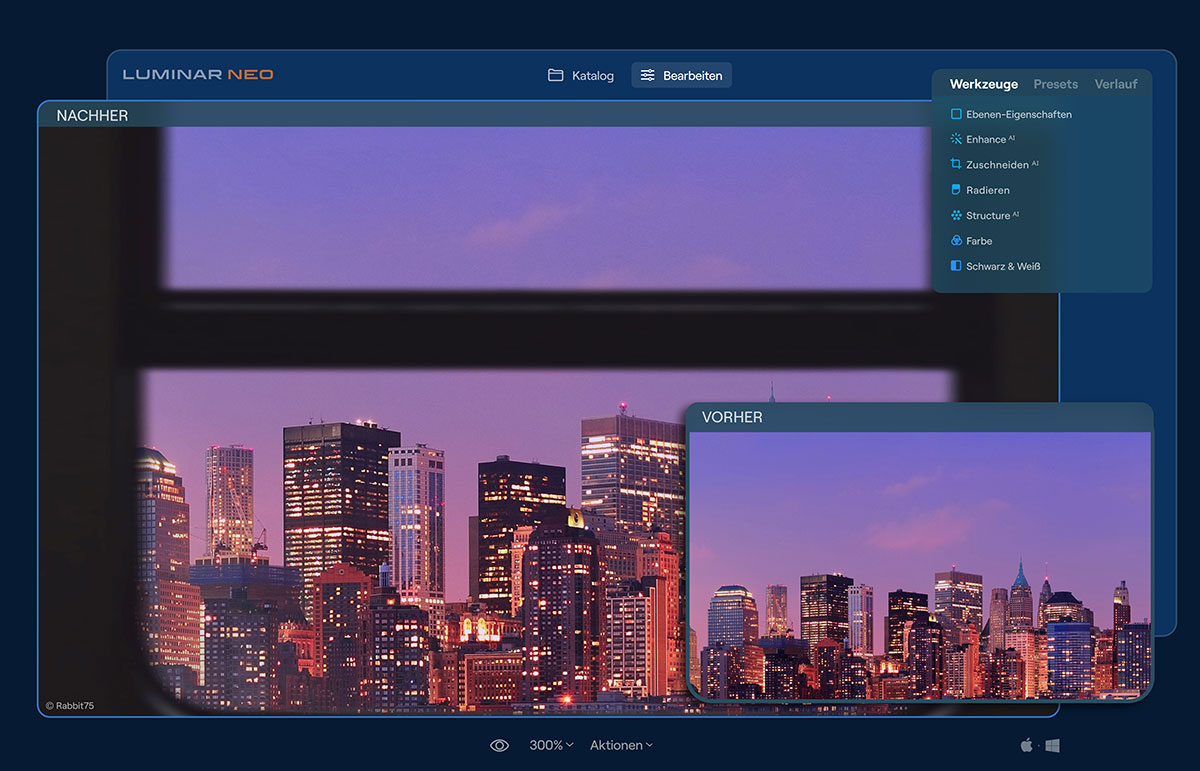
Task: Click the Enhance AI sparkle icon
Action: [956, 139]
